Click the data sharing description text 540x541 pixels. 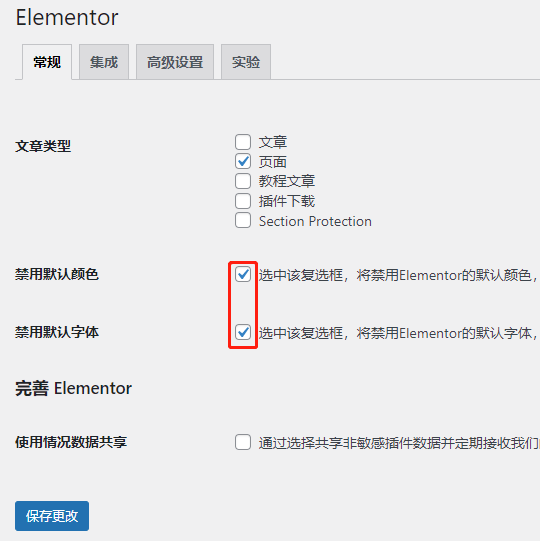tap(399, 443)
